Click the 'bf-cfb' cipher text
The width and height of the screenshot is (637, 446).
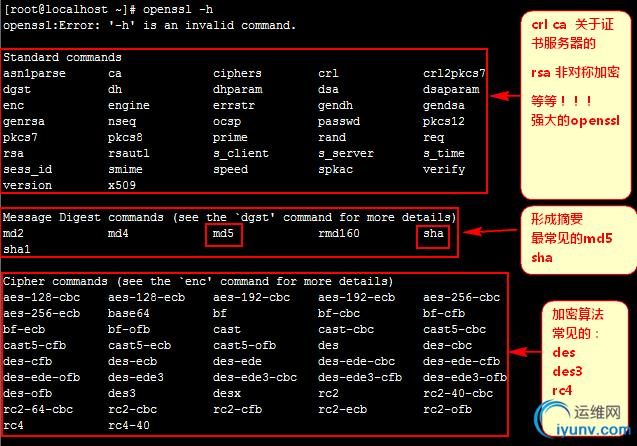pos(444,313)
